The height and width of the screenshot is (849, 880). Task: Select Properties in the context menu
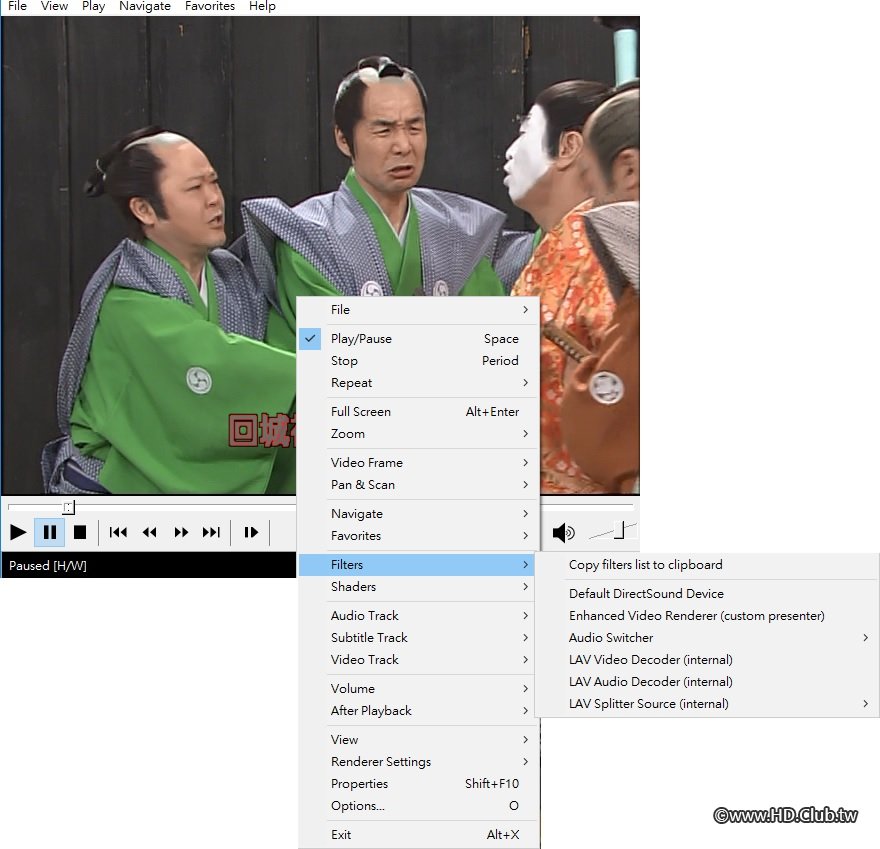click(x=418, y=784)
